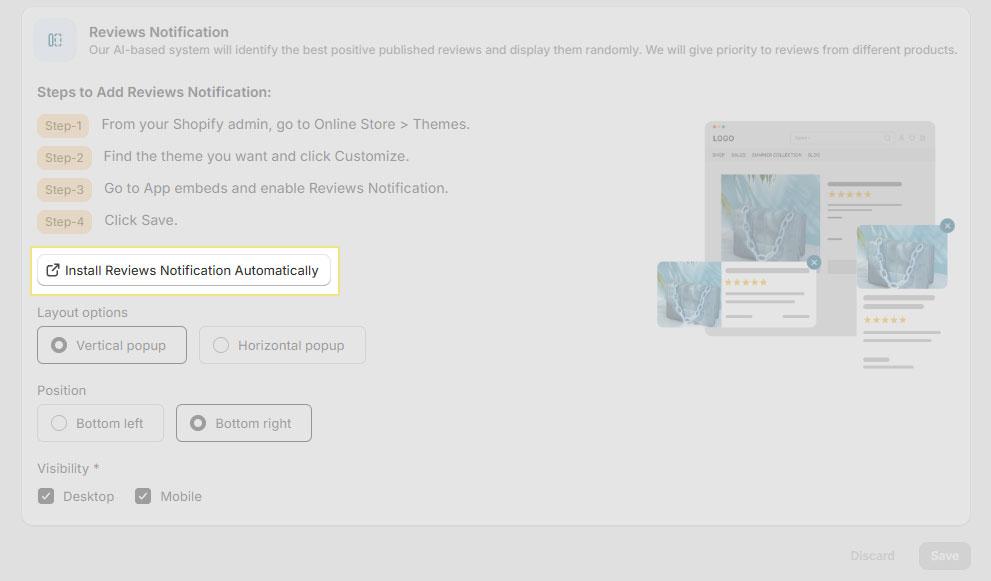Click the search magnifier icon in the store preview
Viewport: 991px width, 581px height.
[887, 137]
